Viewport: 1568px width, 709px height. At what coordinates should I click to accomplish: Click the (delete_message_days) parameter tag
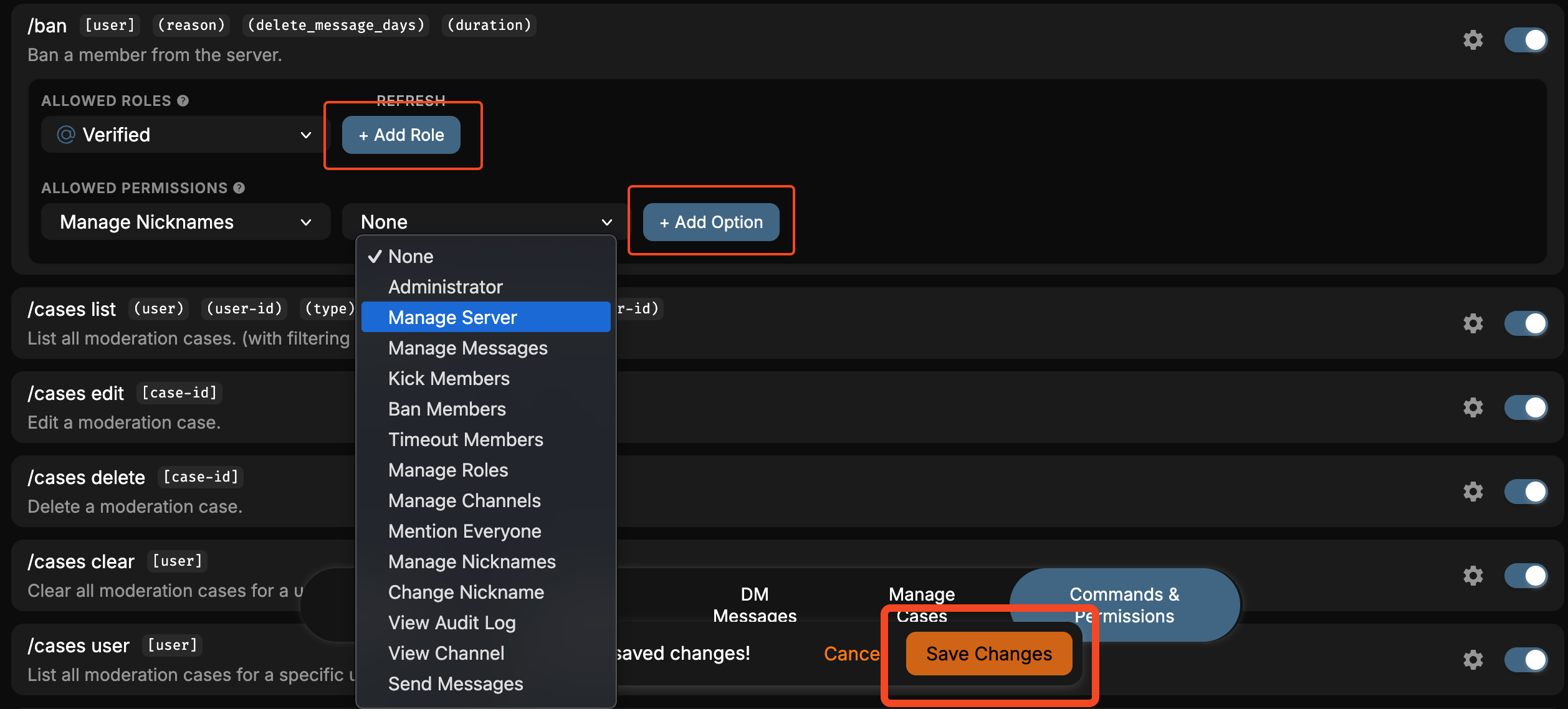pyautogui.click(x=336, y=25)
